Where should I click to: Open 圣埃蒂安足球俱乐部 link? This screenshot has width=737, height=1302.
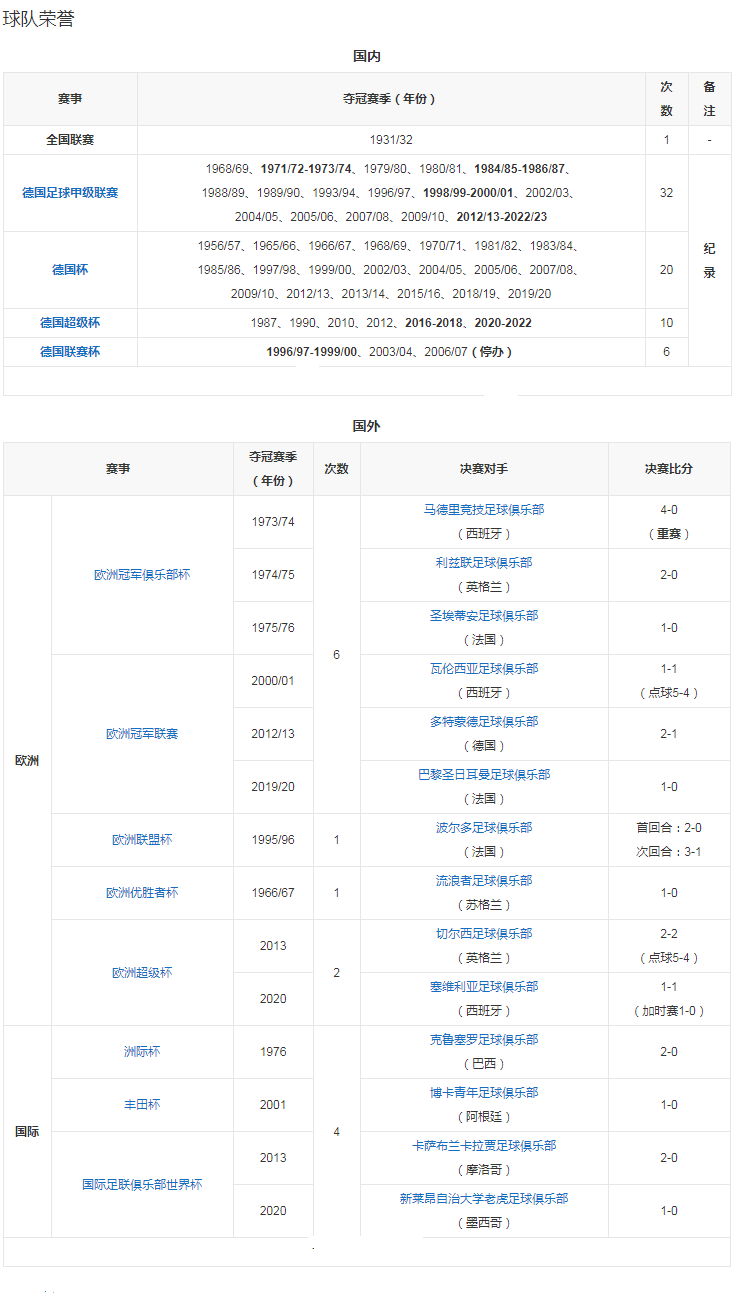coord(484,616)
